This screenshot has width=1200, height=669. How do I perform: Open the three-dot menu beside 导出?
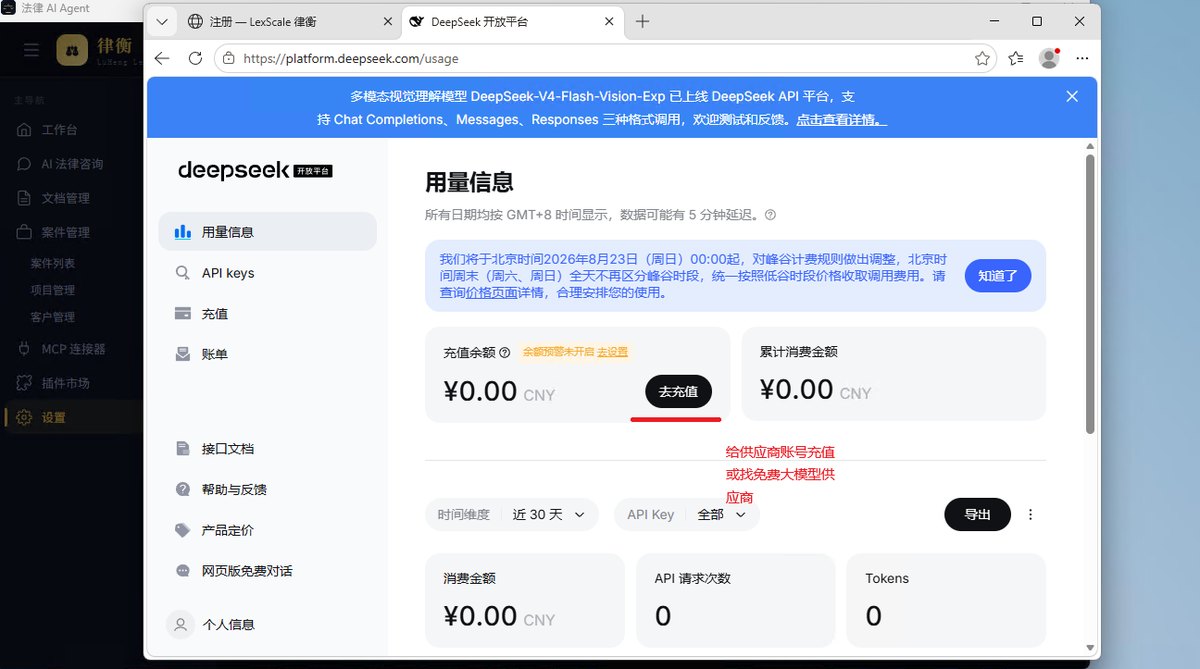click(1031, 514)
